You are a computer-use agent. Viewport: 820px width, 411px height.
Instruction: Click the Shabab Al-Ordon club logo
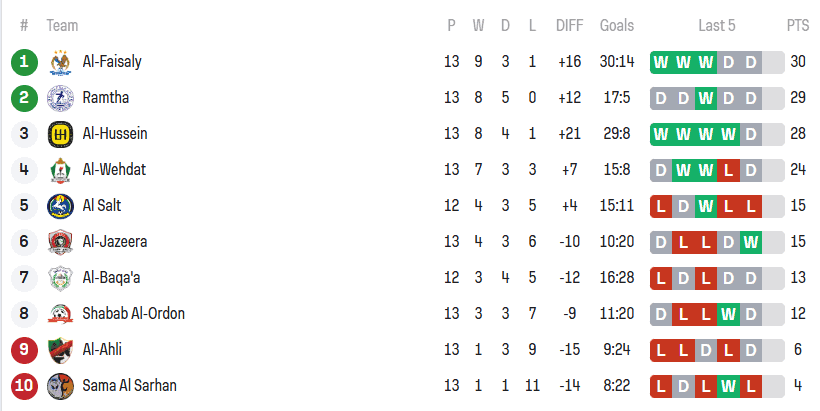pos(60,314)
